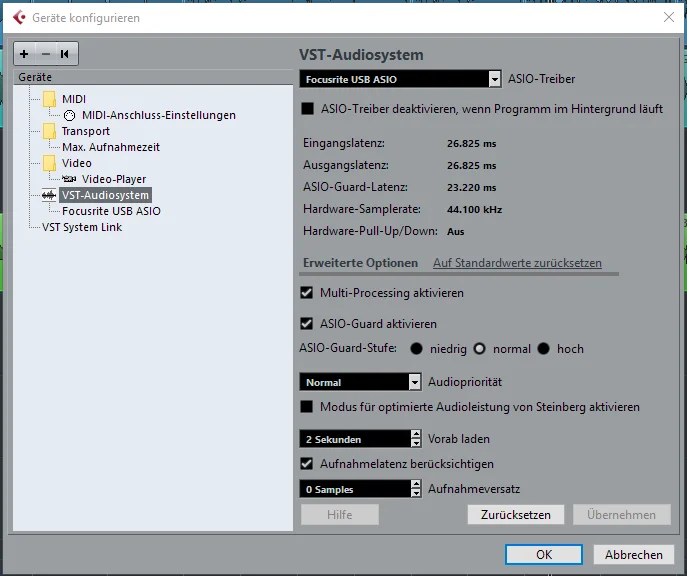
Task: Click the minus remove device icon
Action: 44,54
